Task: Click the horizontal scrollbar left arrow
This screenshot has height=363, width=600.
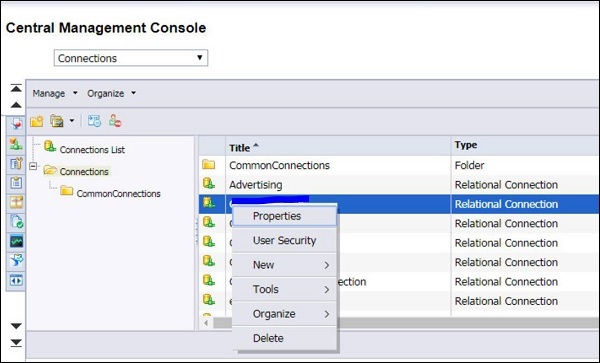Action: point(206,323)
